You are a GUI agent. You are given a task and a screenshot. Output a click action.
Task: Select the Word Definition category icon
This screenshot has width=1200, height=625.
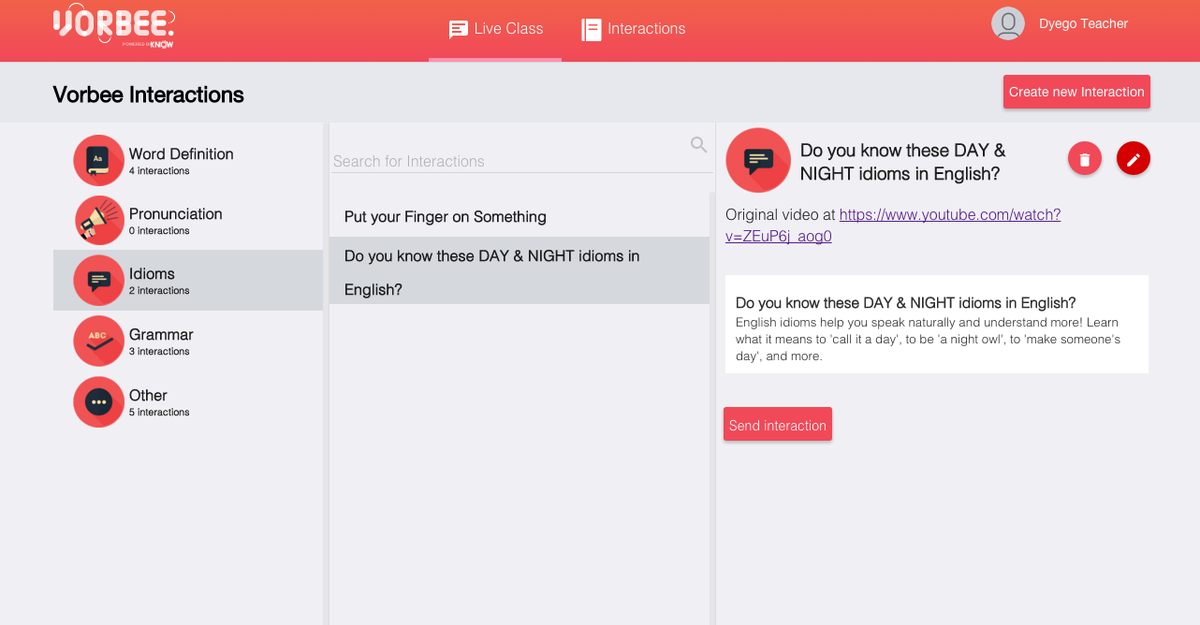[x=99, y=160]
